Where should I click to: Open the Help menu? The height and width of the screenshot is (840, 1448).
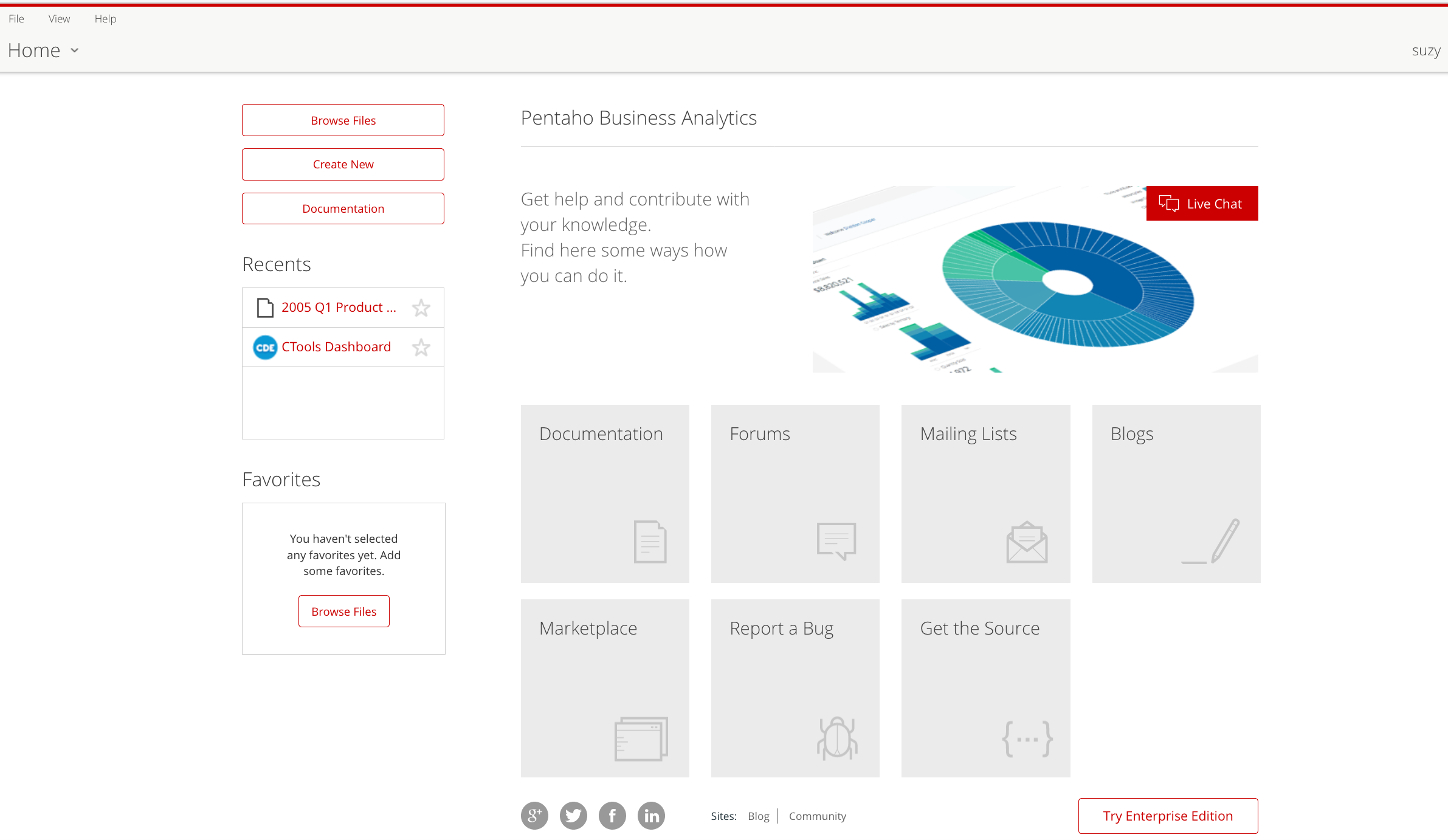(x=105, y=19)
